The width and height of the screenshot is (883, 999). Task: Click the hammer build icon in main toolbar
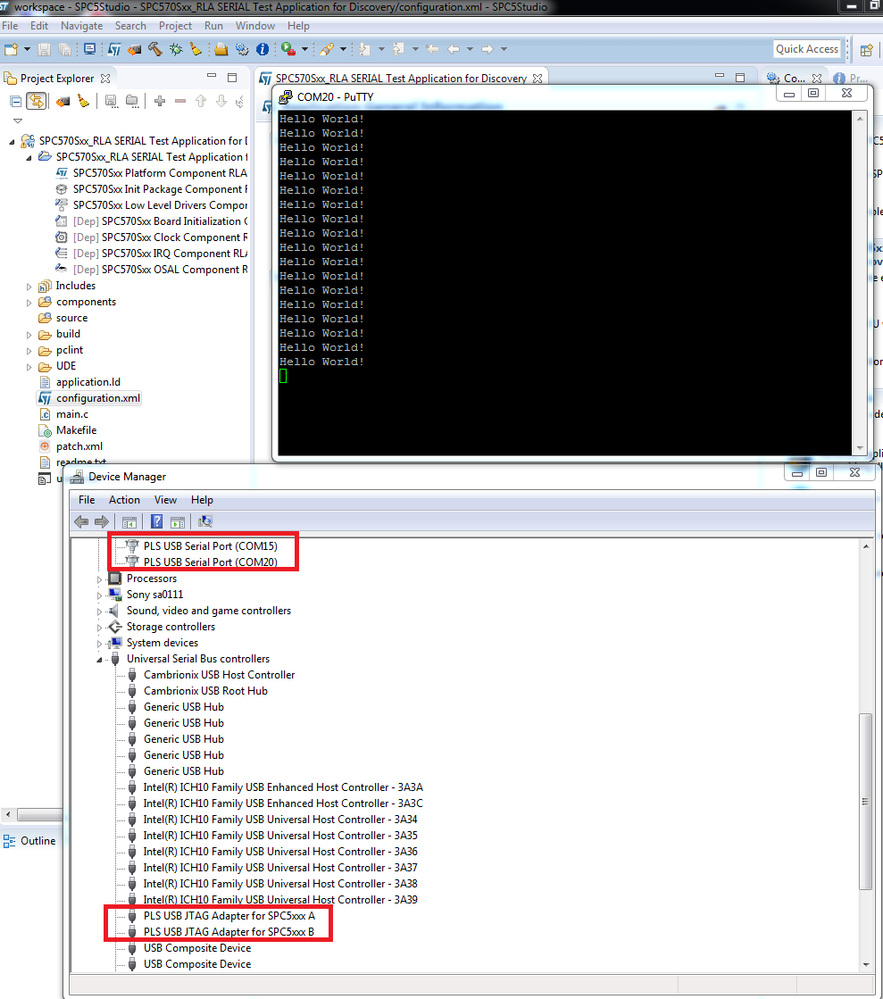(155, 49)
